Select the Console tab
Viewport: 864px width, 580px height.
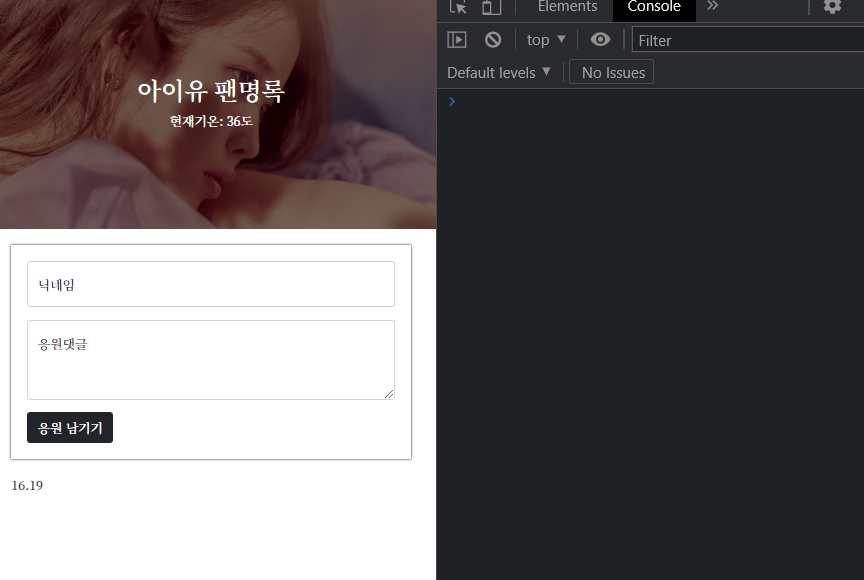pyautogui.click(x=654, y=8)
